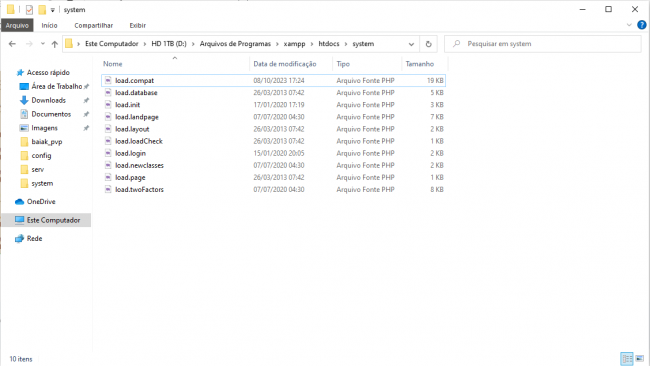Open Área de Trabalho in sidebar
This screenshot has height=366, width=650.
pyautogui.click(x=57, y=86)
